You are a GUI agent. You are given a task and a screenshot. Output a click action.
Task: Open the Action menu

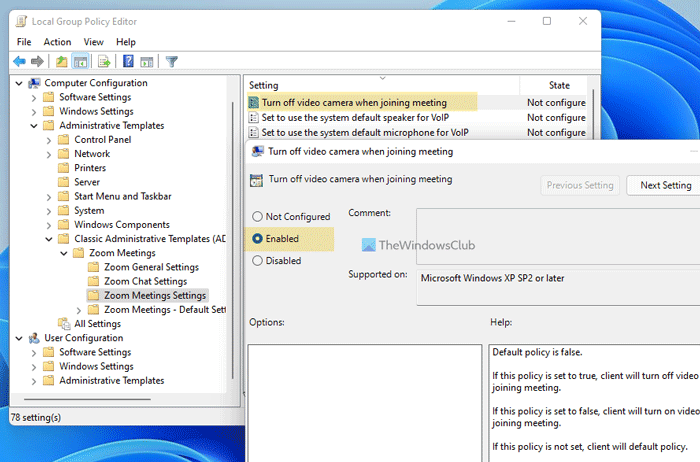pos(57,42)
